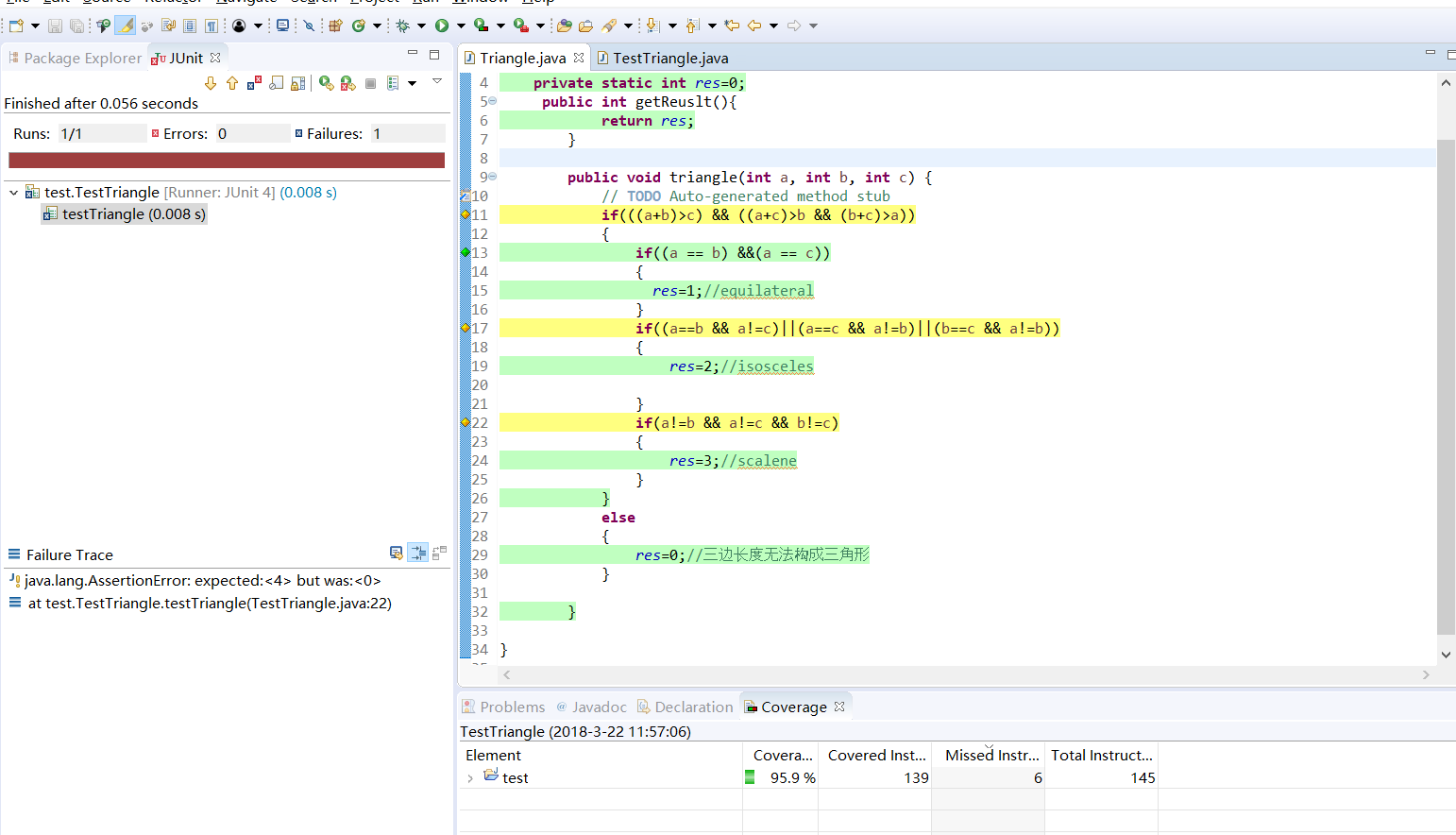Image resolution: width=1456 pixels, height=835 pixels.
Task: Toggle JUnit Scroll Lock icon
Action: point(297,83)
